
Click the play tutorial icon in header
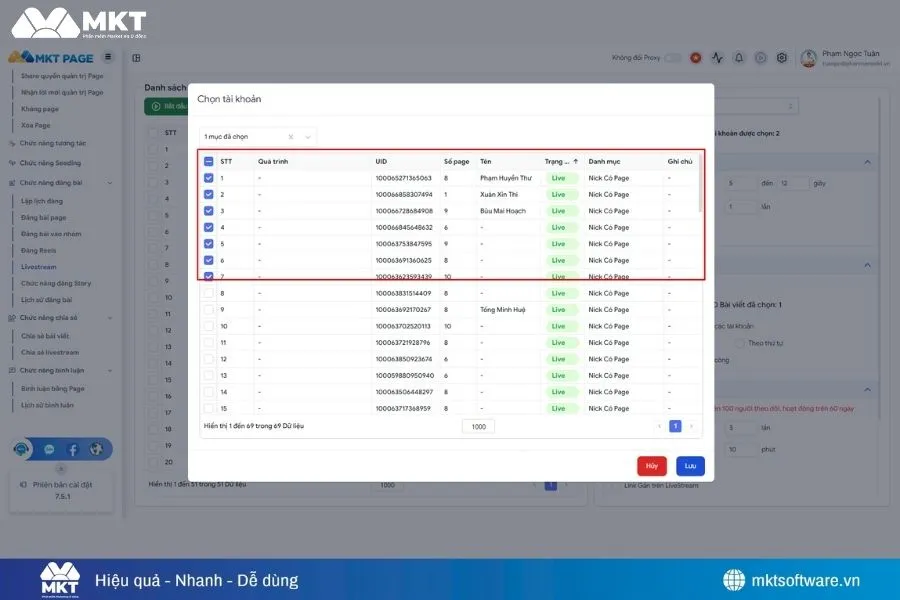(761, 58)
